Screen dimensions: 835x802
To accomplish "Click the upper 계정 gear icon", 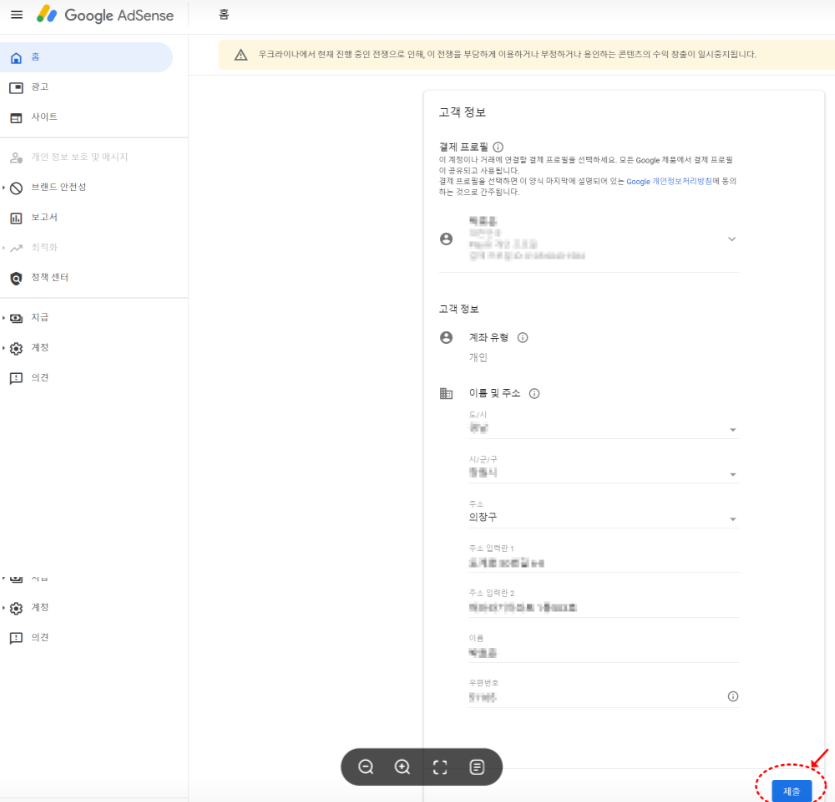I will click(x=17, y=348).
